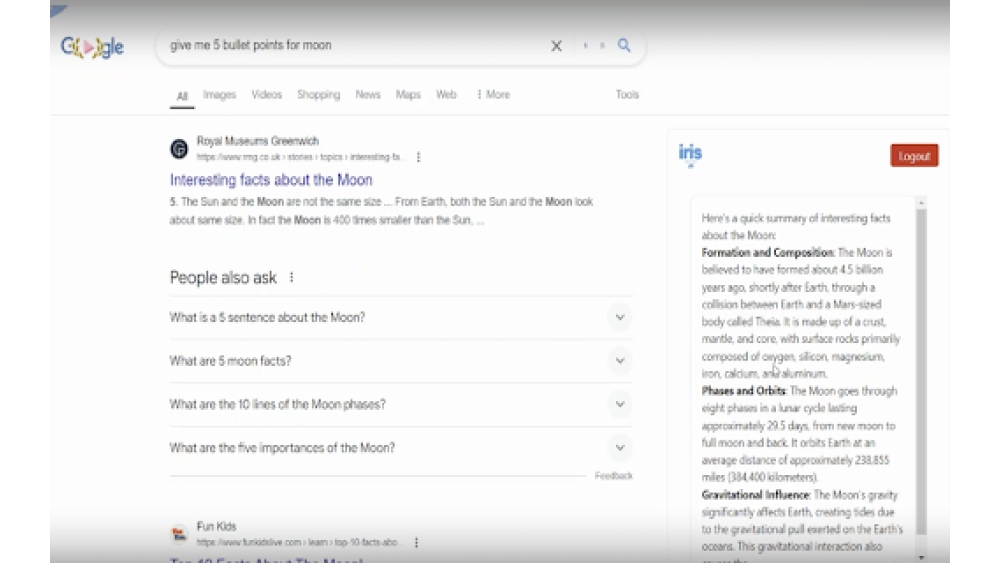This screenshot has height=563, width=1000.
Task: Clear the search box with X icon
Action: coord(556,45)
